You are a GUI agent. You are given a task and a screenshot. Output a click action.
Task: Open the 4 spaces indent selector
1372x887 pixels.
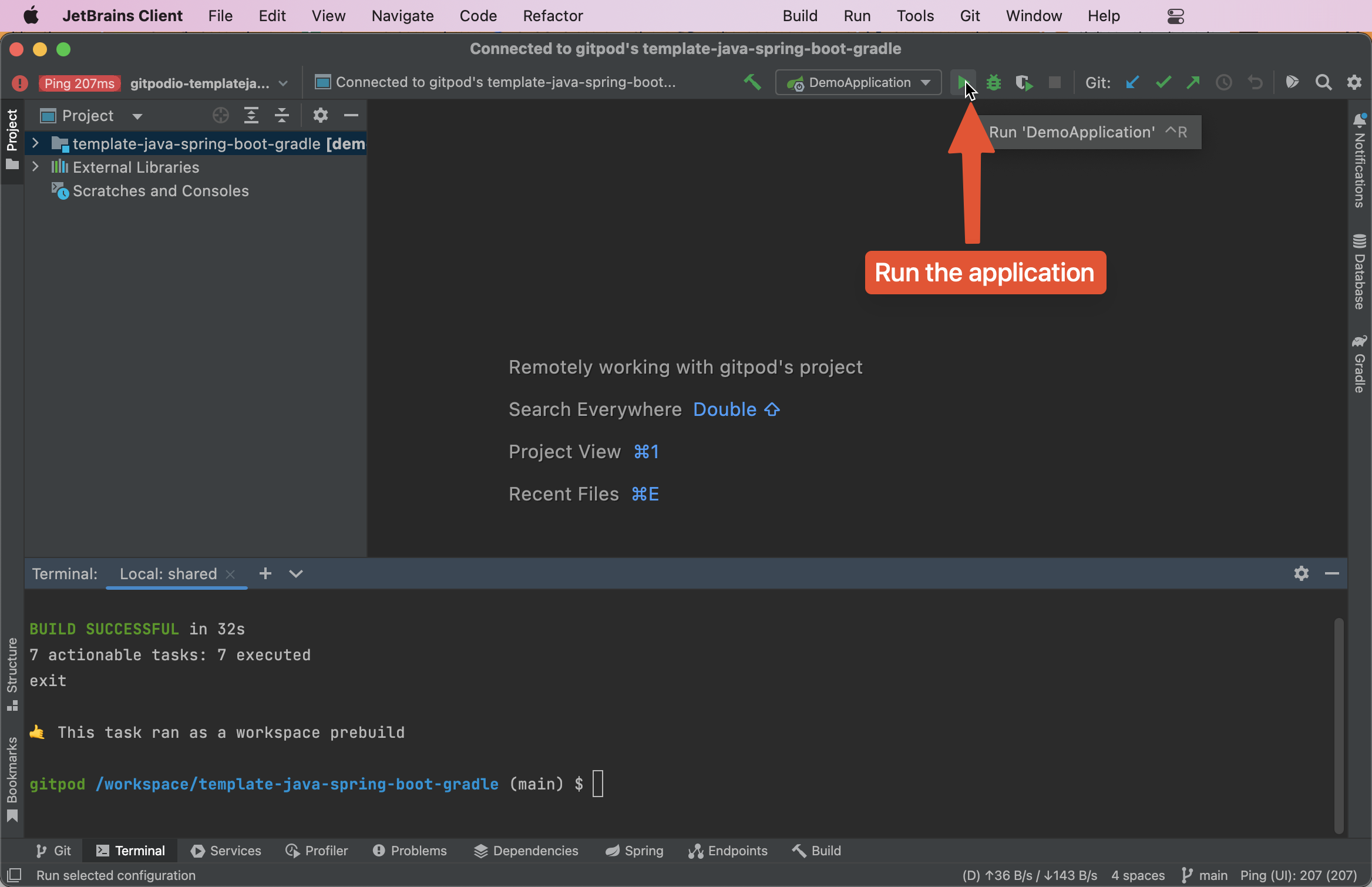click(x=1138, y=875)
